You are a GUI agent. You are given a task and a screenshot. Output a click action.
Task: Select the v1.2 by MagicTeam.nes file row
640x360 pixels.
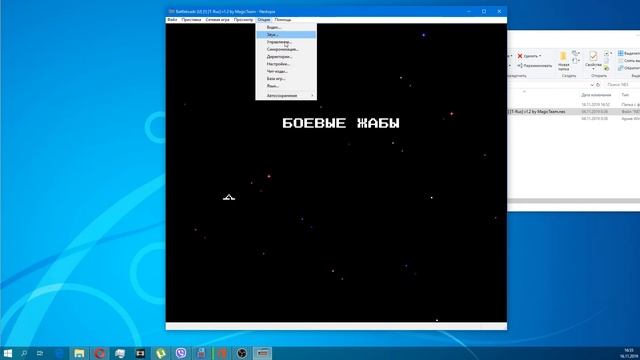(x=573, y=111)
